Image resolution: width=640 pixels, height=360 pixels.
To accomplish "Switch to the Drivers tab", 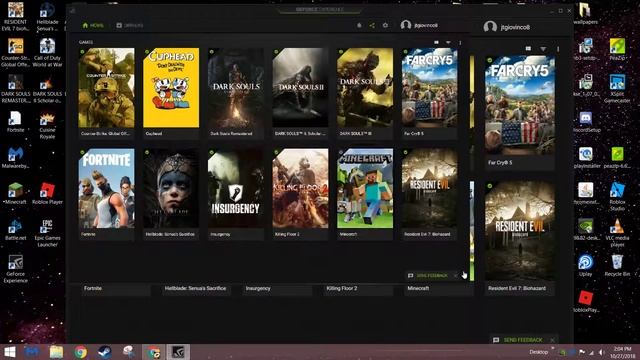I will click(130, 25).
